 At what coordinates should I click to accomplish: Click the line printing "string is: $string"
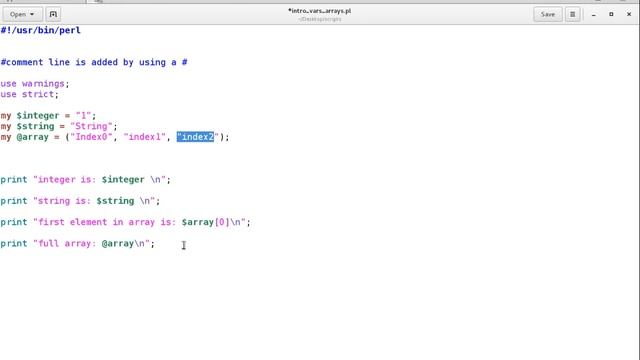[80, 201]
